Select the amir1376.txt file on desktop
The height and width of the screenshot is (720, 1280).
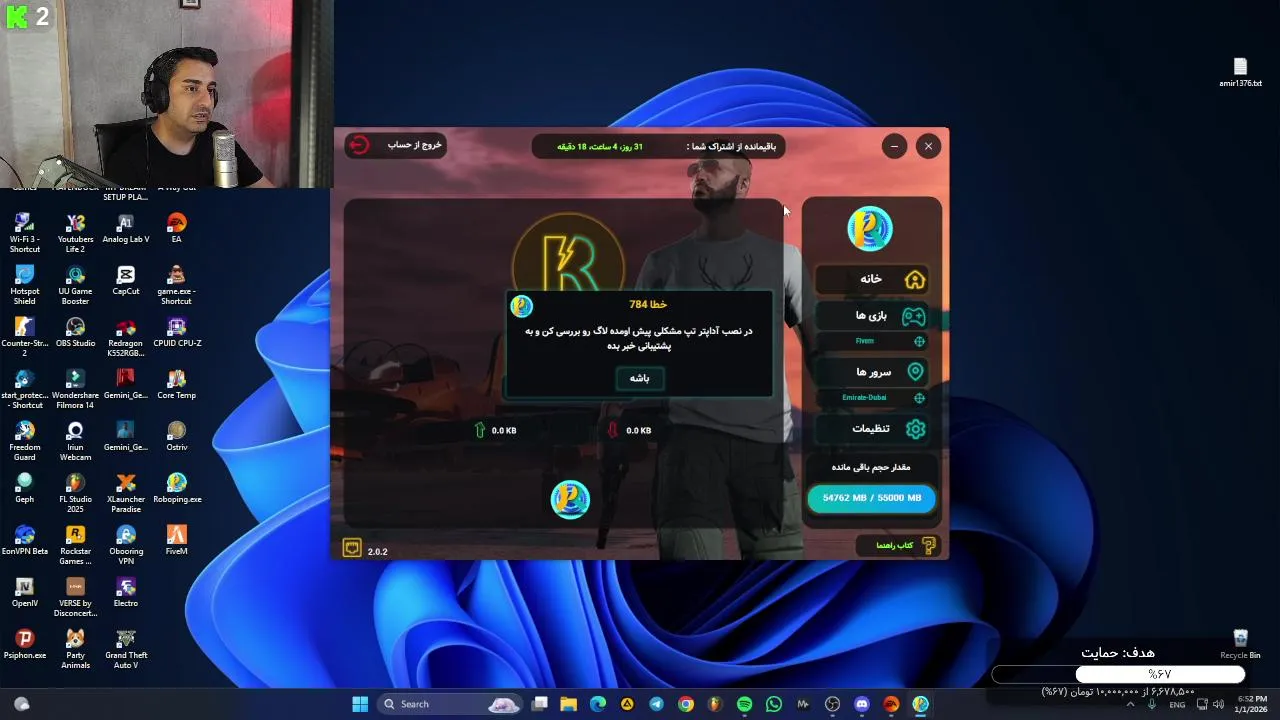click(x=1240, y=73)
